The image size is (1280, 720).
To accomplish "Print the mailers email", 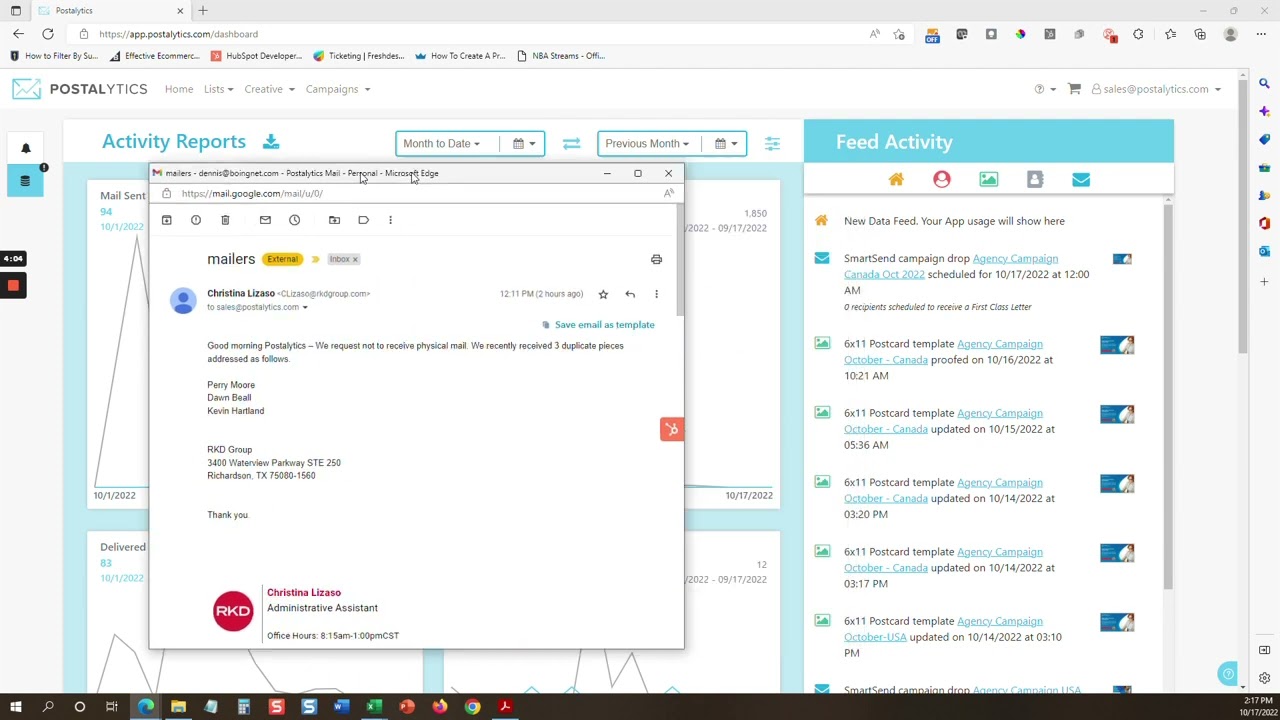I will pos(656,259).
